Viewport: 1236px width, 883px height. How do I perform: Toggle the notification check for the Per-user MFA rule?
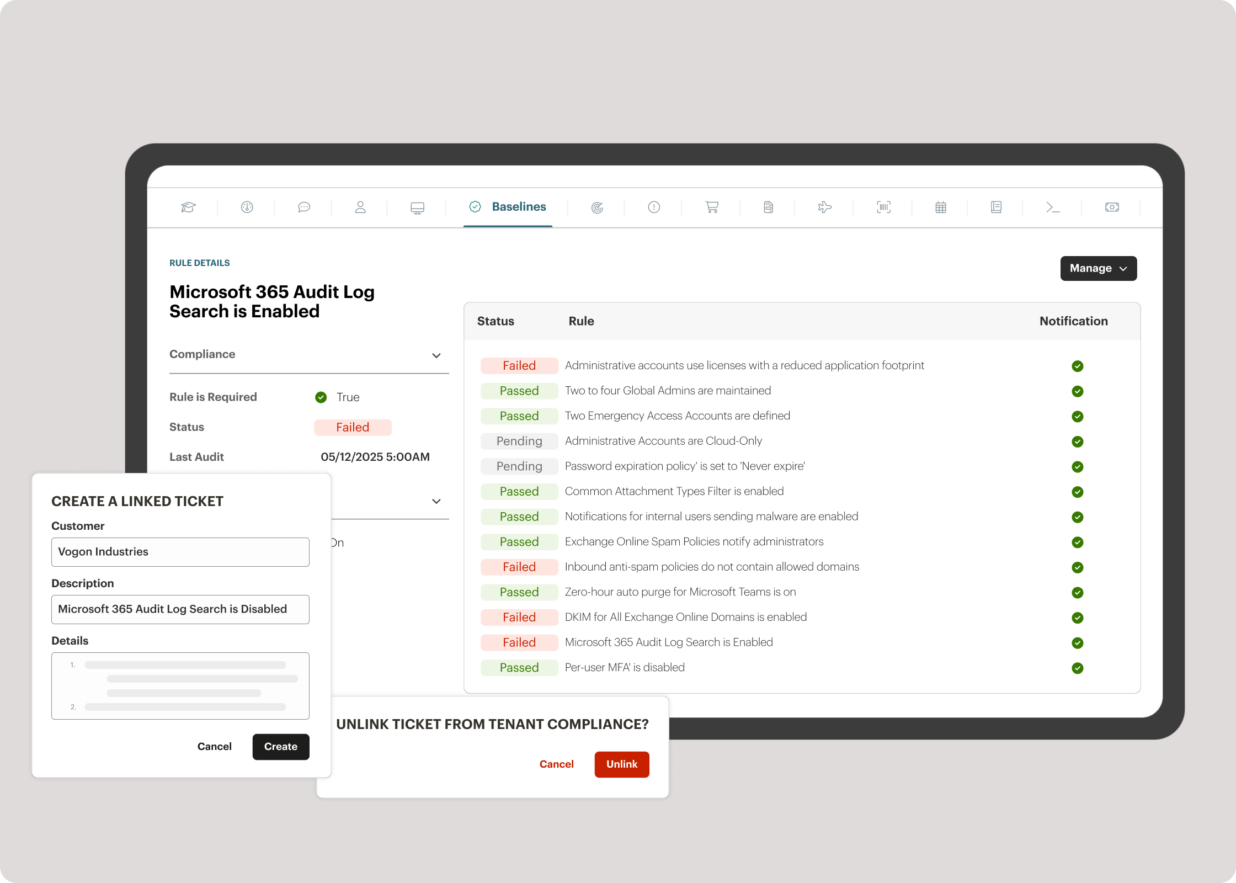click(1077, 667)
